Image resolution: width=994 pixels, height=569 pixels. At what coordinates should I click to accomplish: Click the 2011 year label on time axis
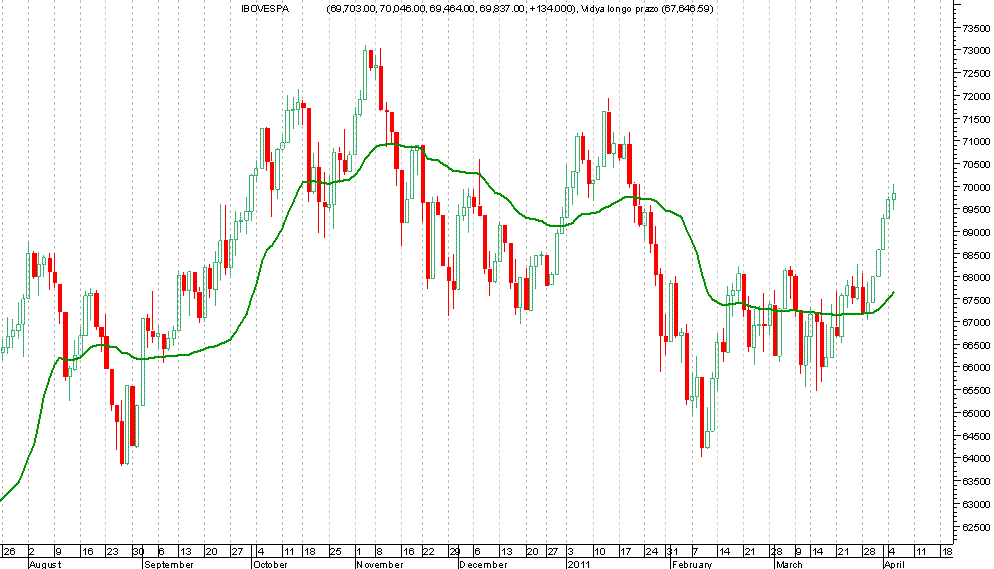pos(579,564)
